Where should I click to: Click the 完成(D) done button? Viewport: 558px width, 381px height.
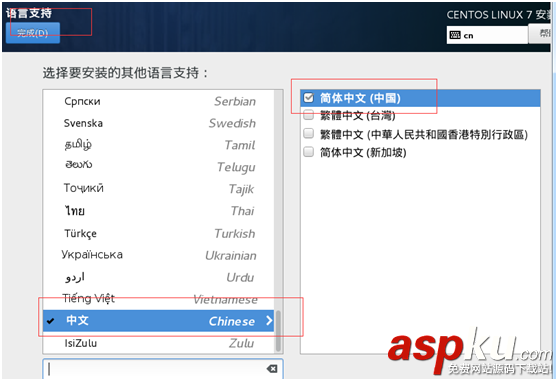tap(33, 33)
